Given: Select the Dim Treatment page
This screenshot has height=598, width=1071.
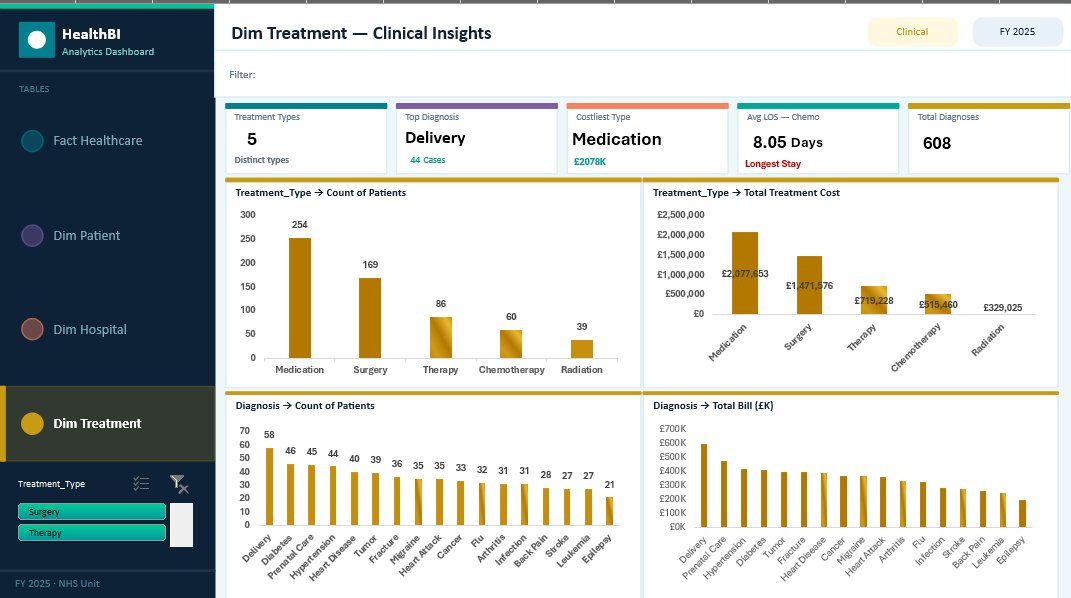Looking at the screenshot, I should [98, 423].
